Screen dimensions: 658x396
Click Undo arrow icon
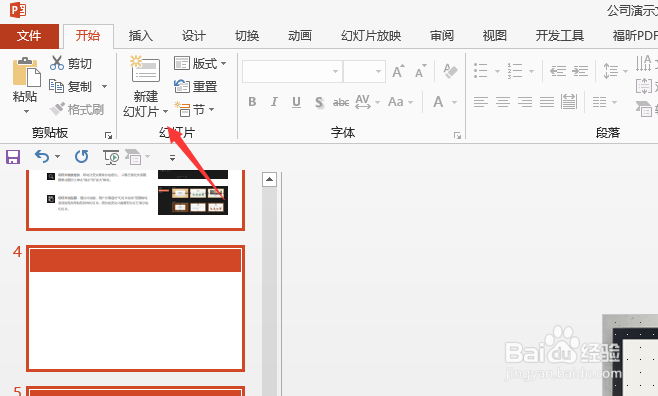[42, 157]
